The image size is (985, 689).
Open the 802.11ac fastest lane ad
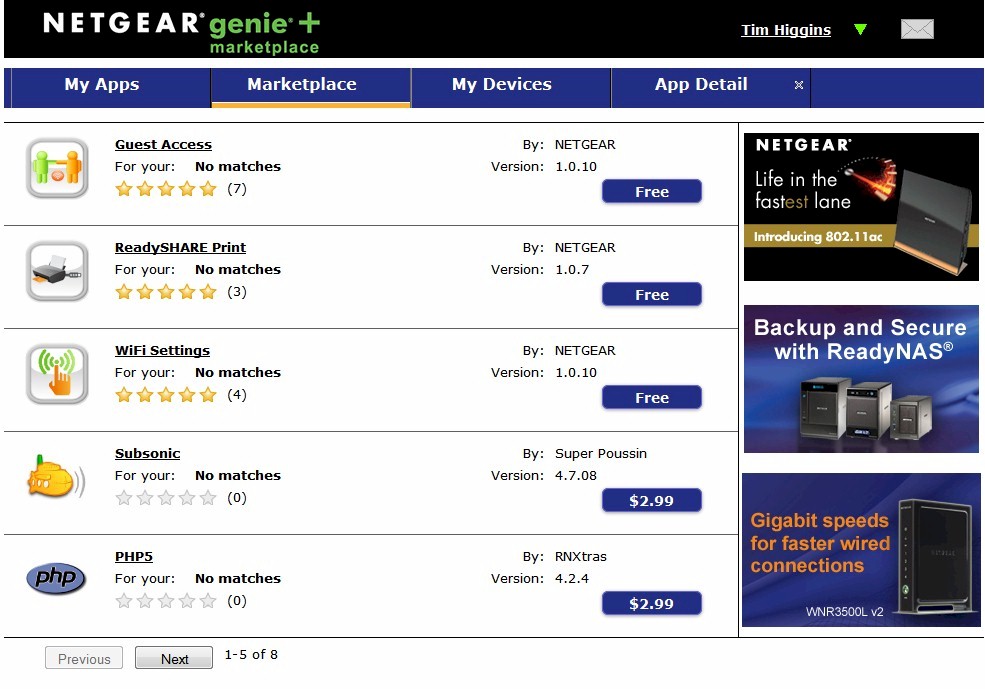(861, 207)
